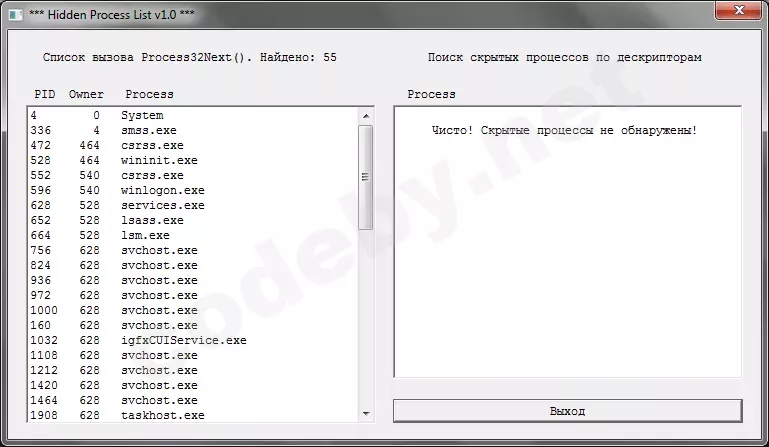Click the window's title bar app icon
769x447 pixels.
(x=16, y=15)
